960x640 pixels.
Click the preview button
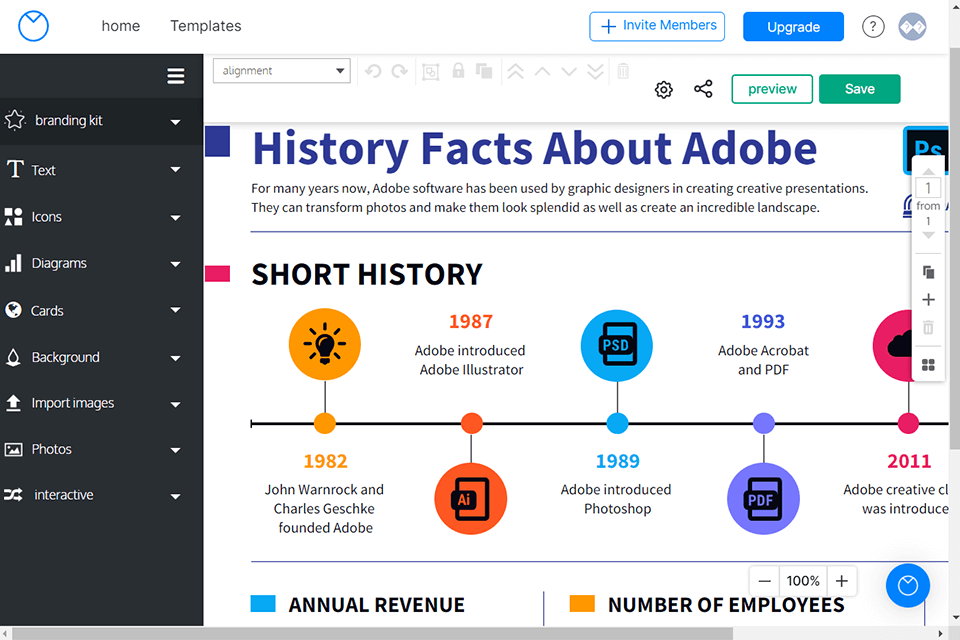pos(772,89)
